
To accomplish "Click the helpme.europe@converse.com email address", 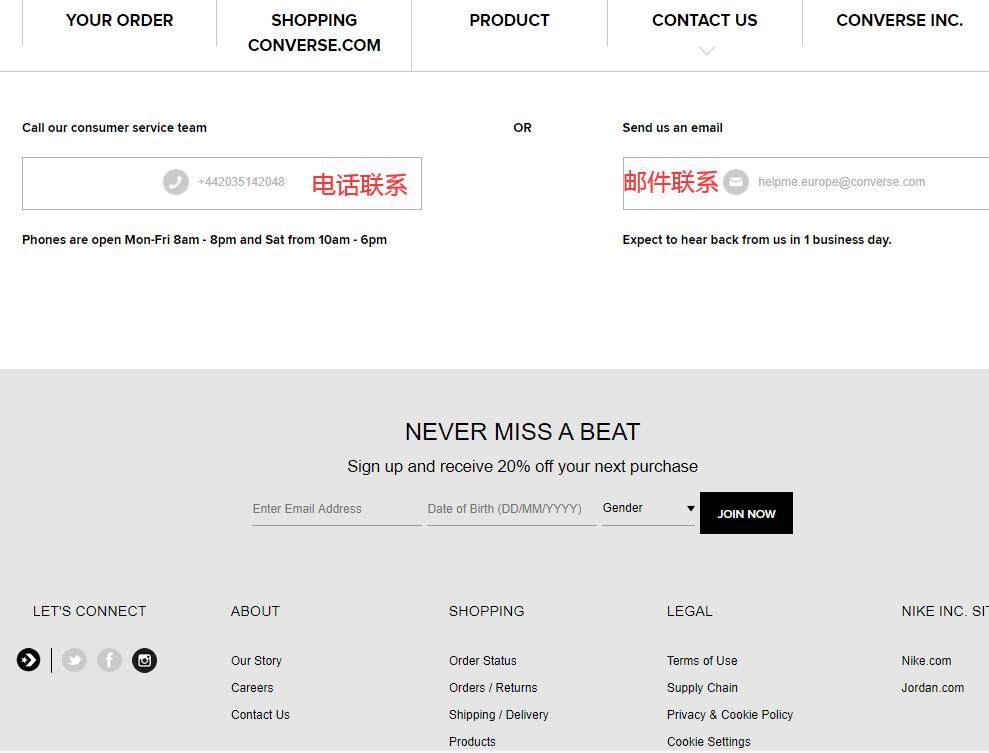I will pos(841,182).
